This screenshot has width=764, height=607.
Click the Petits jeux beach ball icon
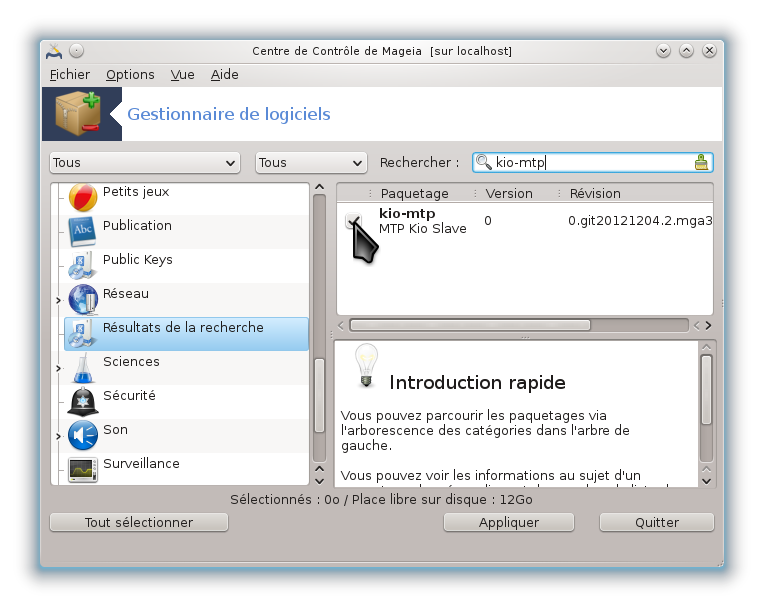[83, 197]
